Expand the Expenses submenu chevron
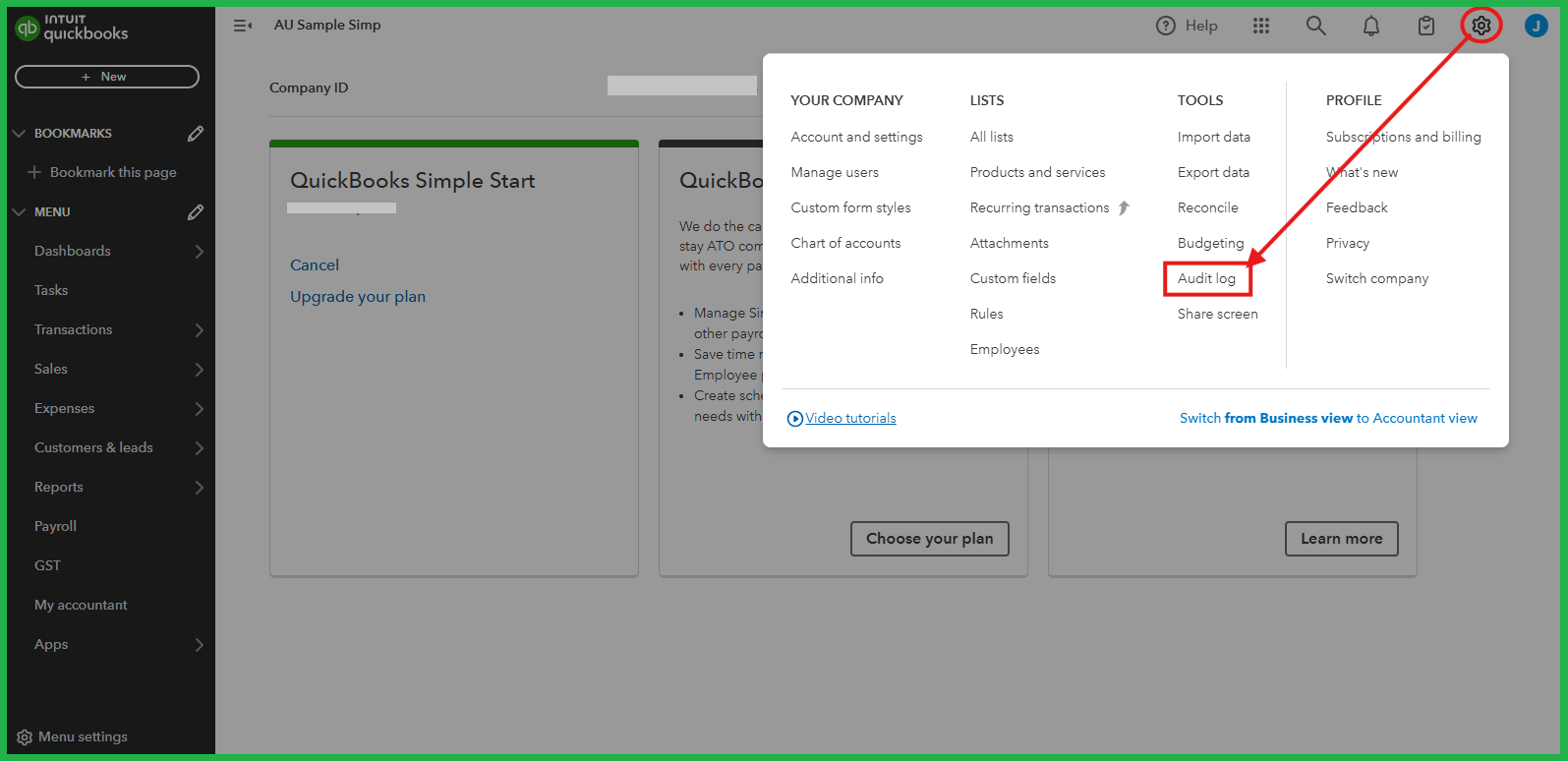This screenshot has width=1568, height=761. 200,408
